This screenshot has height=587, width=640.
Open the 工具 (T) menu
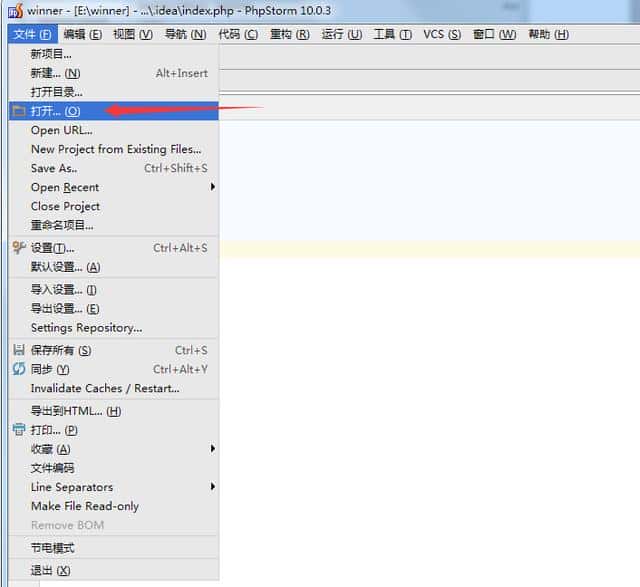pos(393,34)
